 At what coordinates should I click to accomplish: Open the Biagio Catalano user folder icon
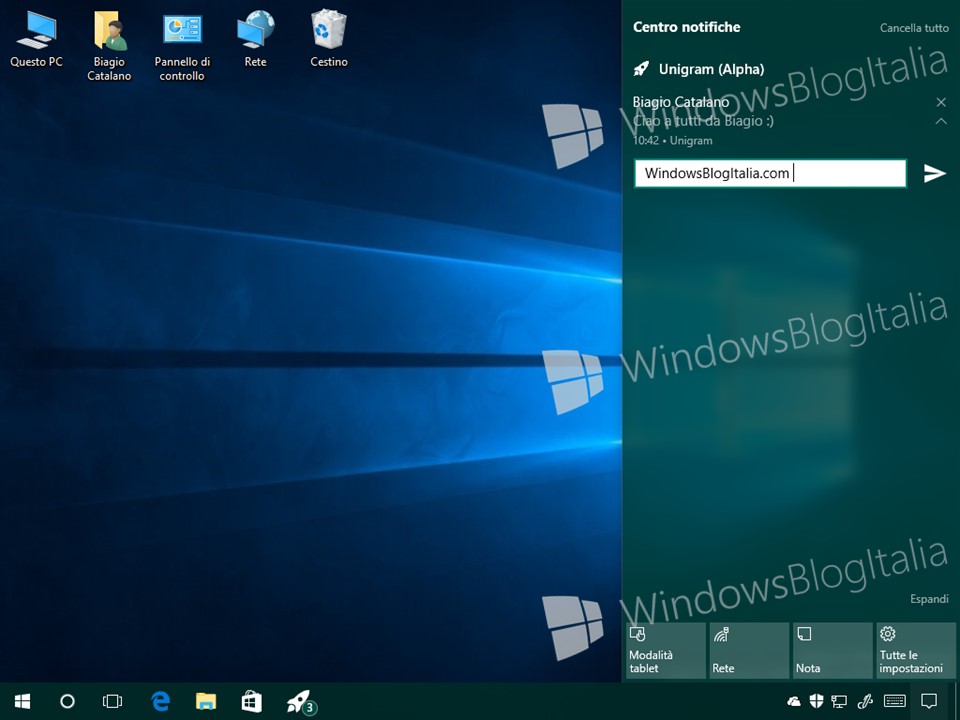[x=109, y=47]
